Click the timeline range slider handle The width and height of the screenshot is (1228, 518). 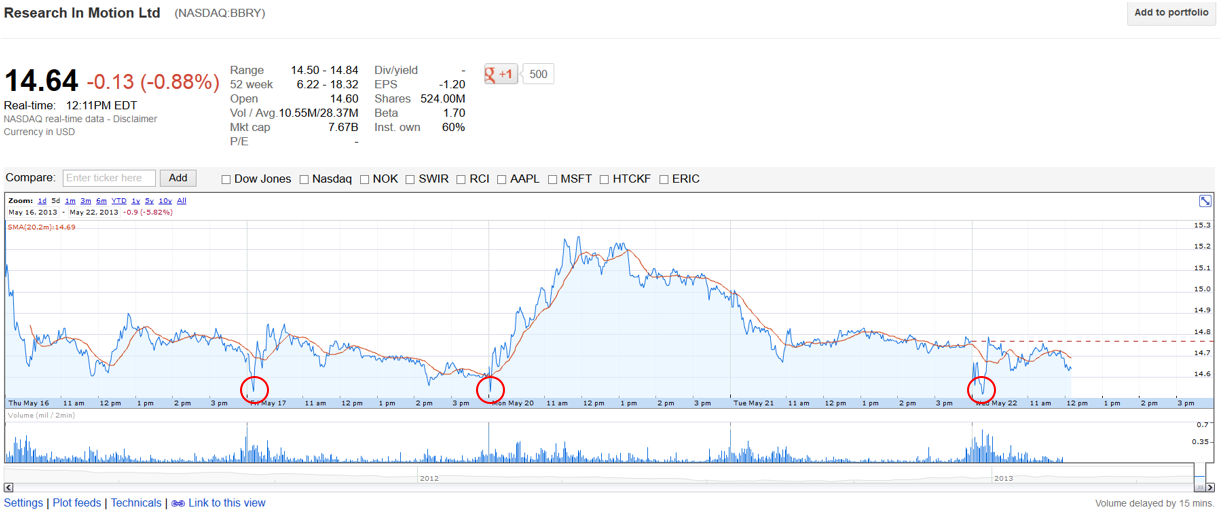1200,487
